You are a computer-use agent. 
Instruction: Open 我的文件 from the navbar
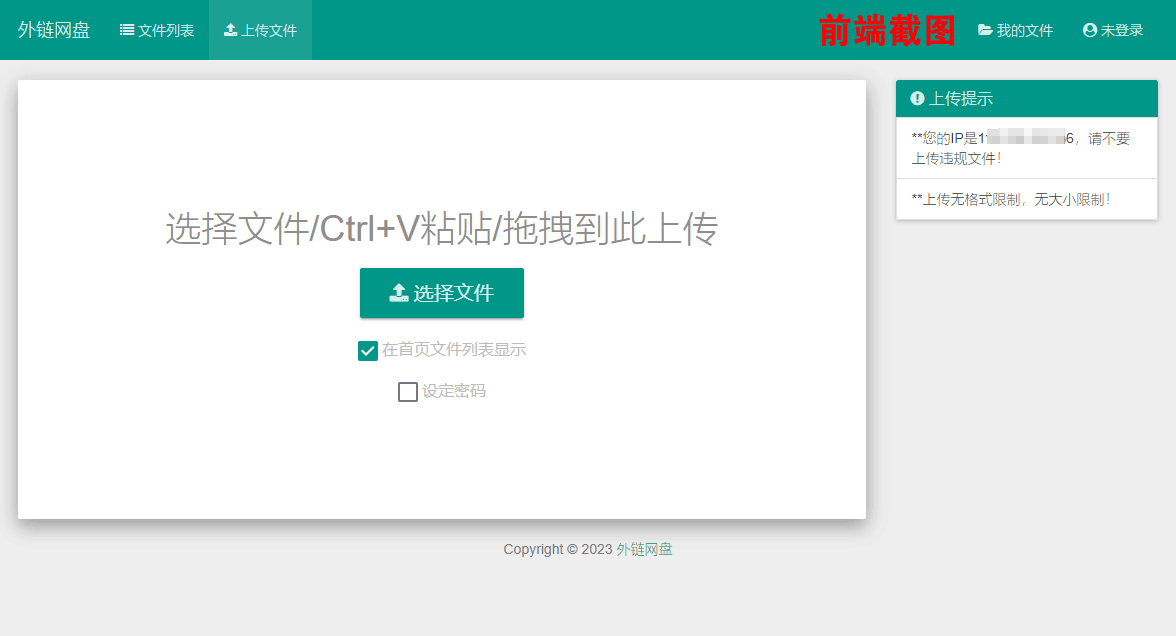pos(1016,30)
